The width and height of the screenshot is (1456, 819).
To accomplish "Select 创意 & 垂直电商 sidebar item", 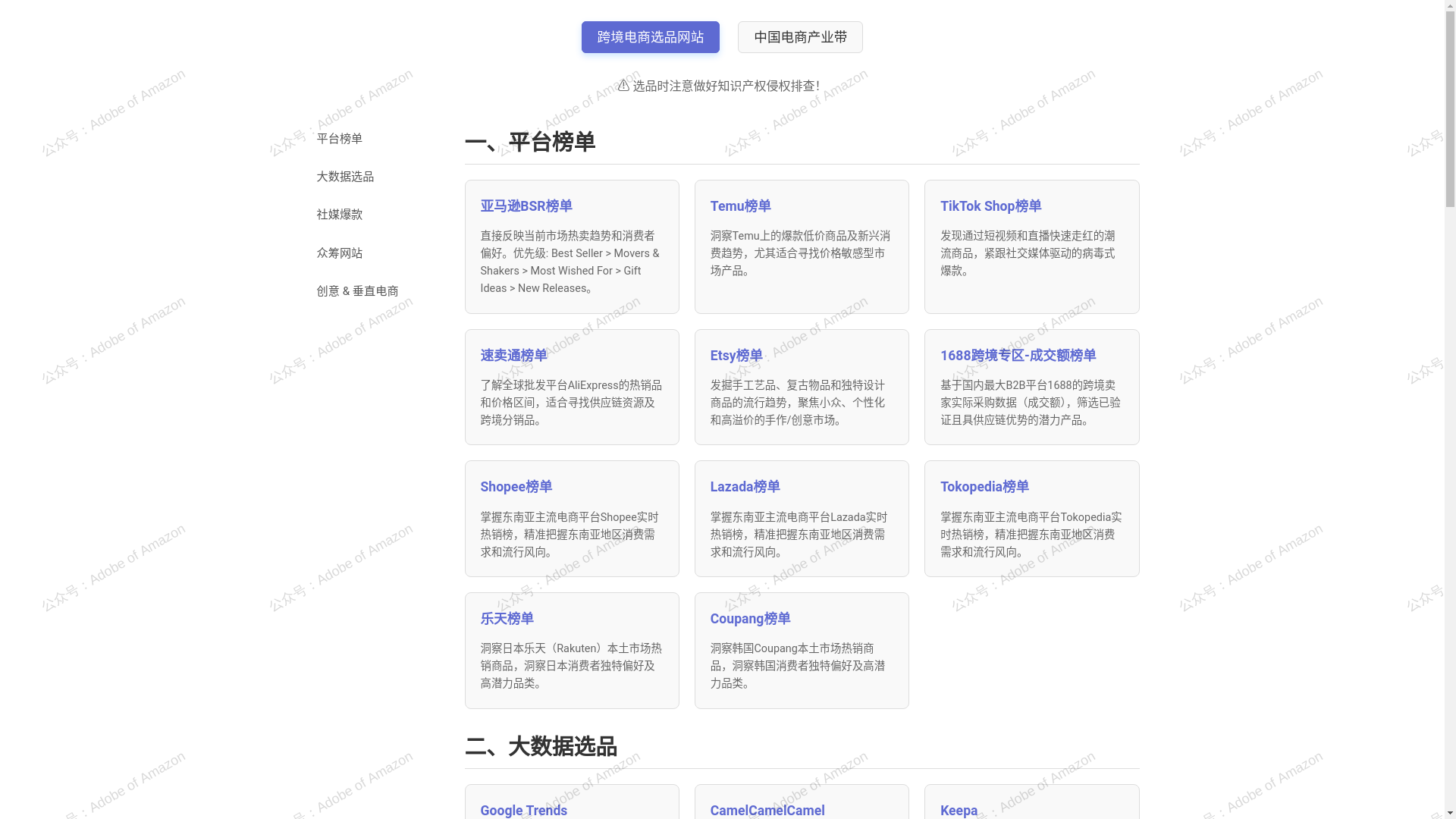I will pos(357,291).
